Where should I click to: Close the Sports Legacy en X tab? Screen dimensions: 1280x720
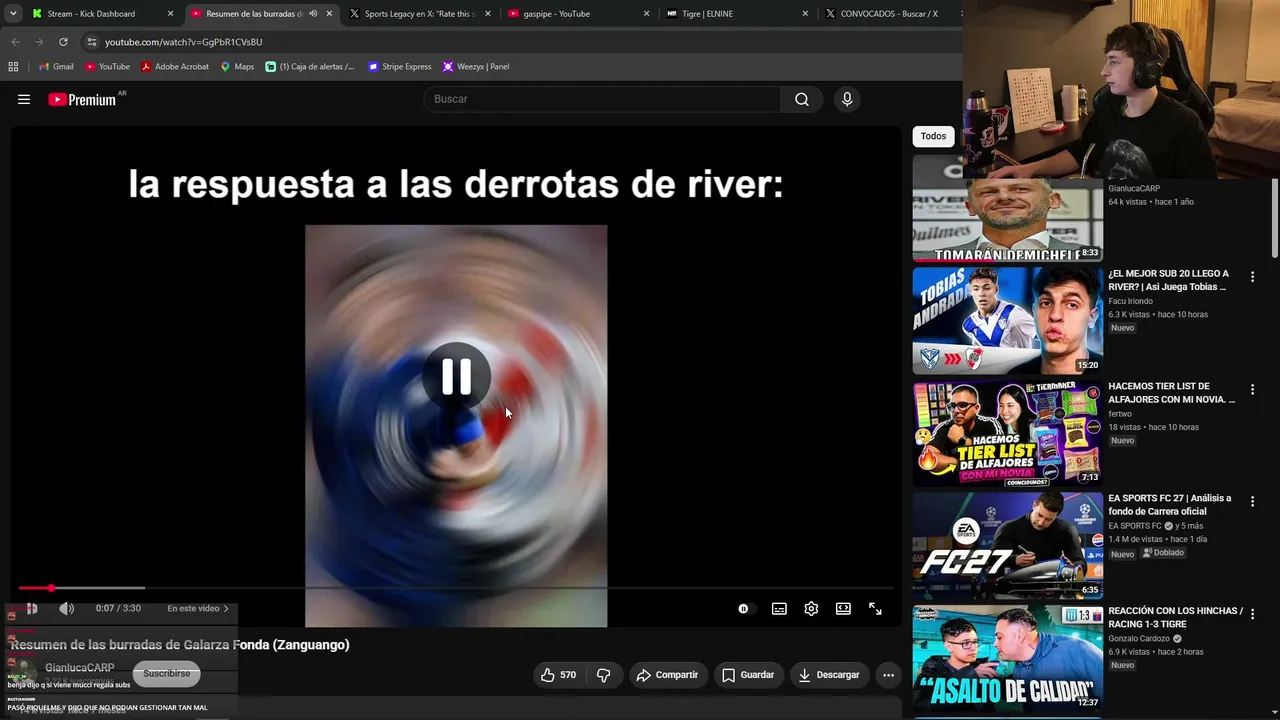(x=488, y=14)
